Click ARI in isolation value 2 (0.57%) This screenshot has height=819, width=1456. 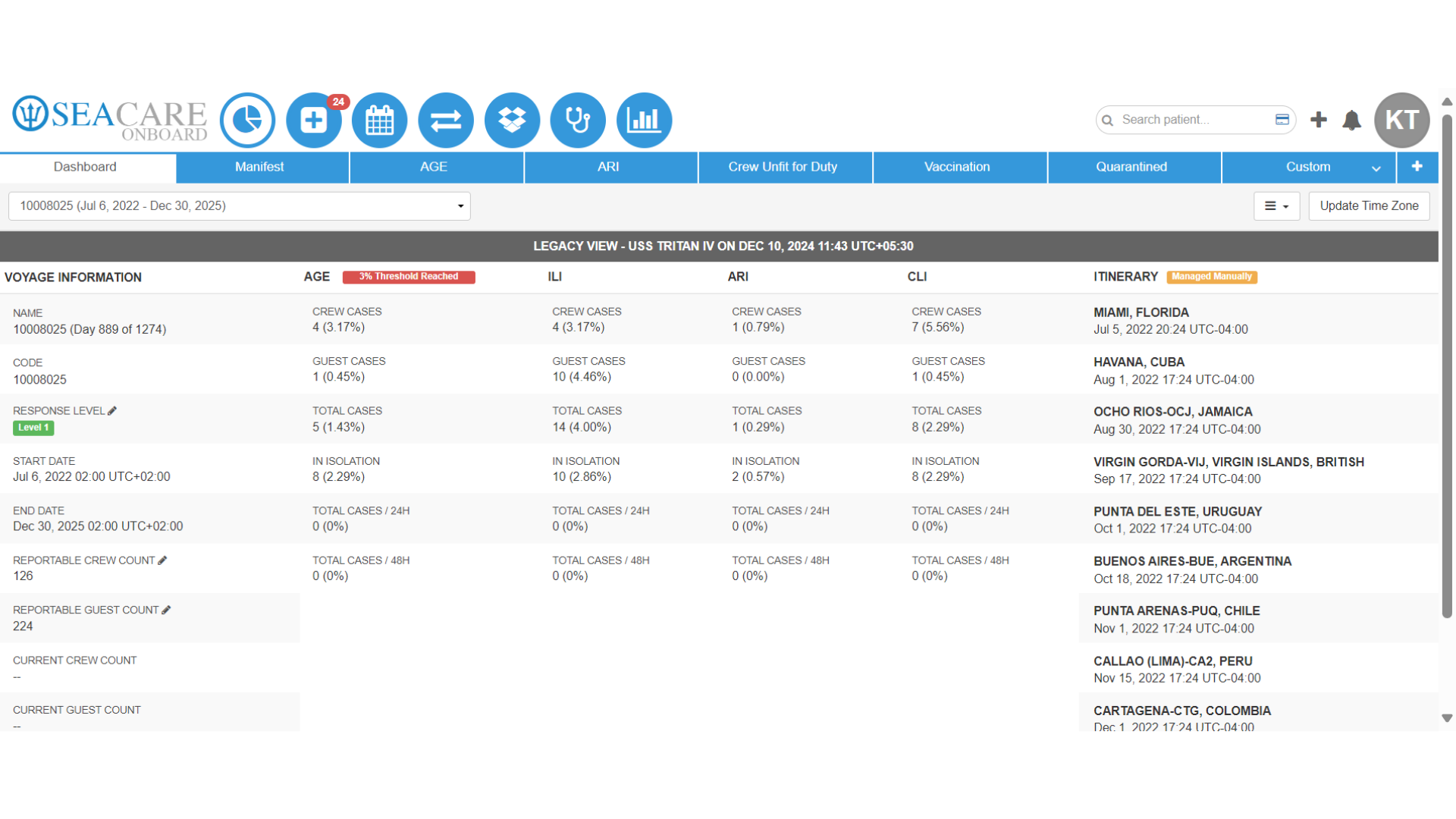click(x=758, y=477)
